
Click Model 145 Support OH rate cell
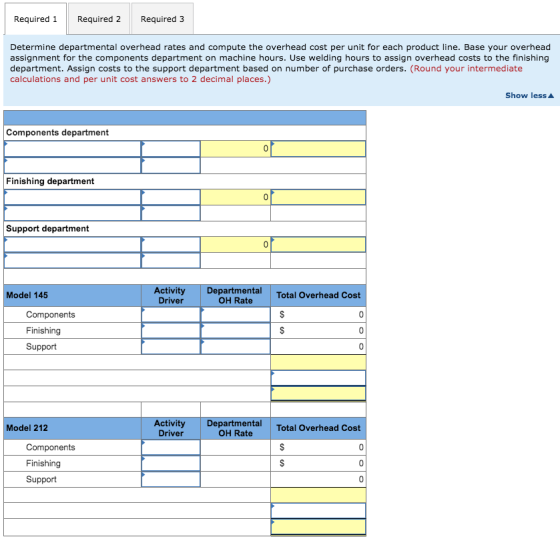(235, 346)
